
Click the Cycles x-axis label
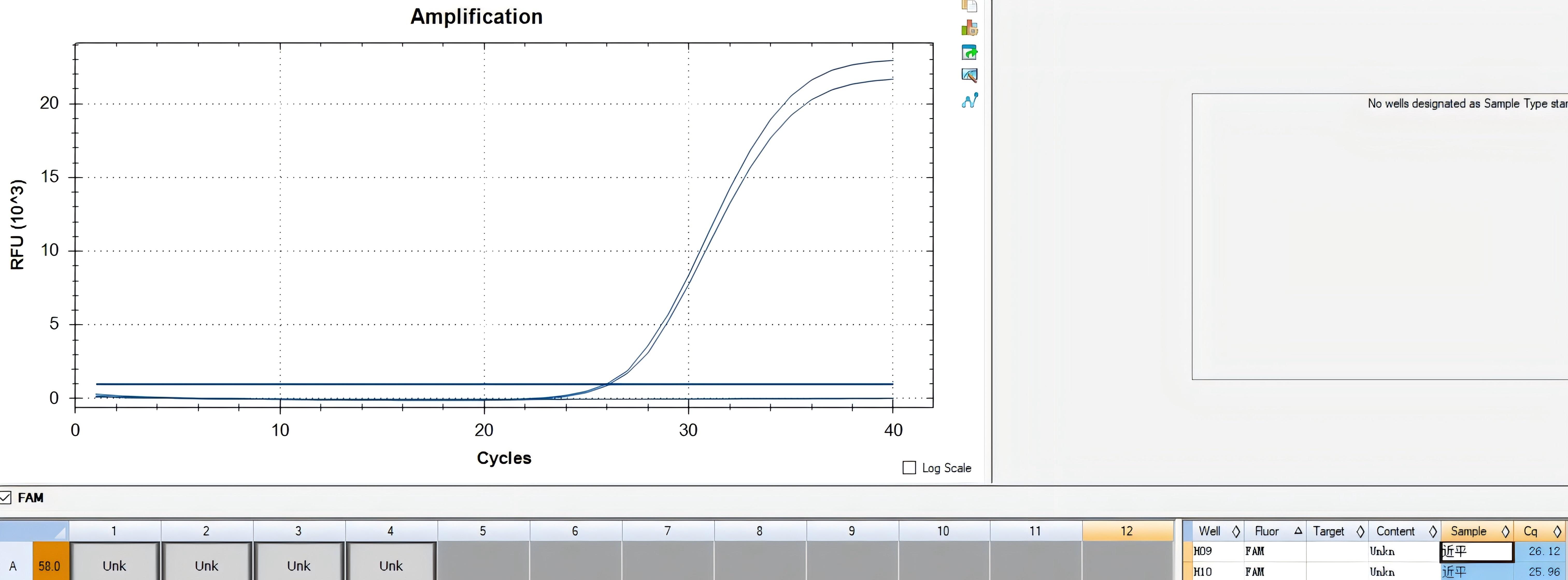point(504,458)
